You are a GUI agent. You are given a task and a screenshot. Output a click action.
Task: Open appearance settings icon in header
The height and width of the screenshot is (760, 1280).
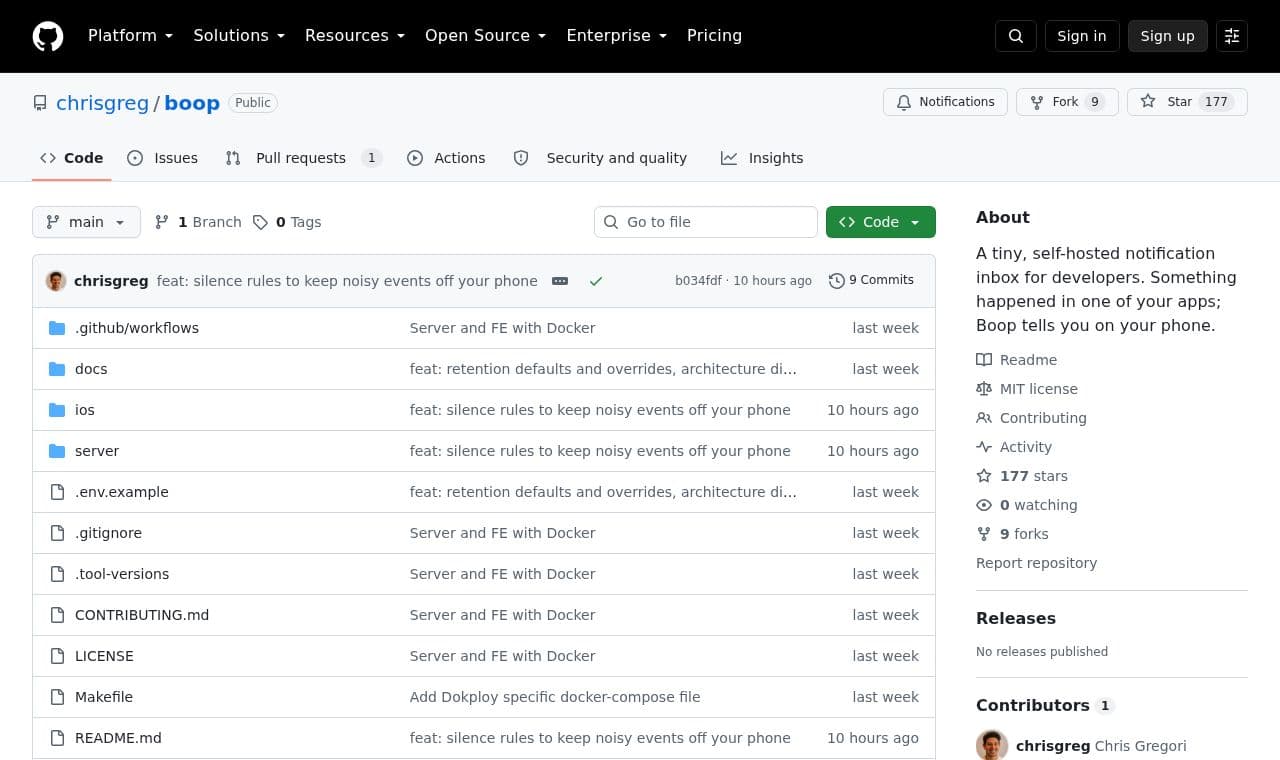pos(1232,36)
